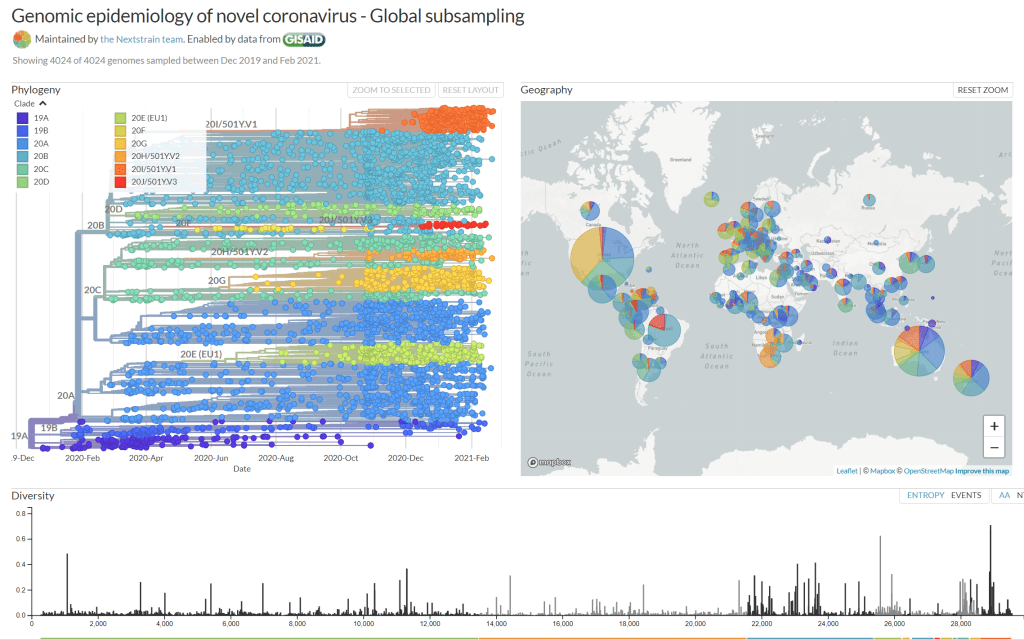This screenshot has width=1024, height=640.
Task: Zoom in on the map with plus
Action: pos(994,425)
